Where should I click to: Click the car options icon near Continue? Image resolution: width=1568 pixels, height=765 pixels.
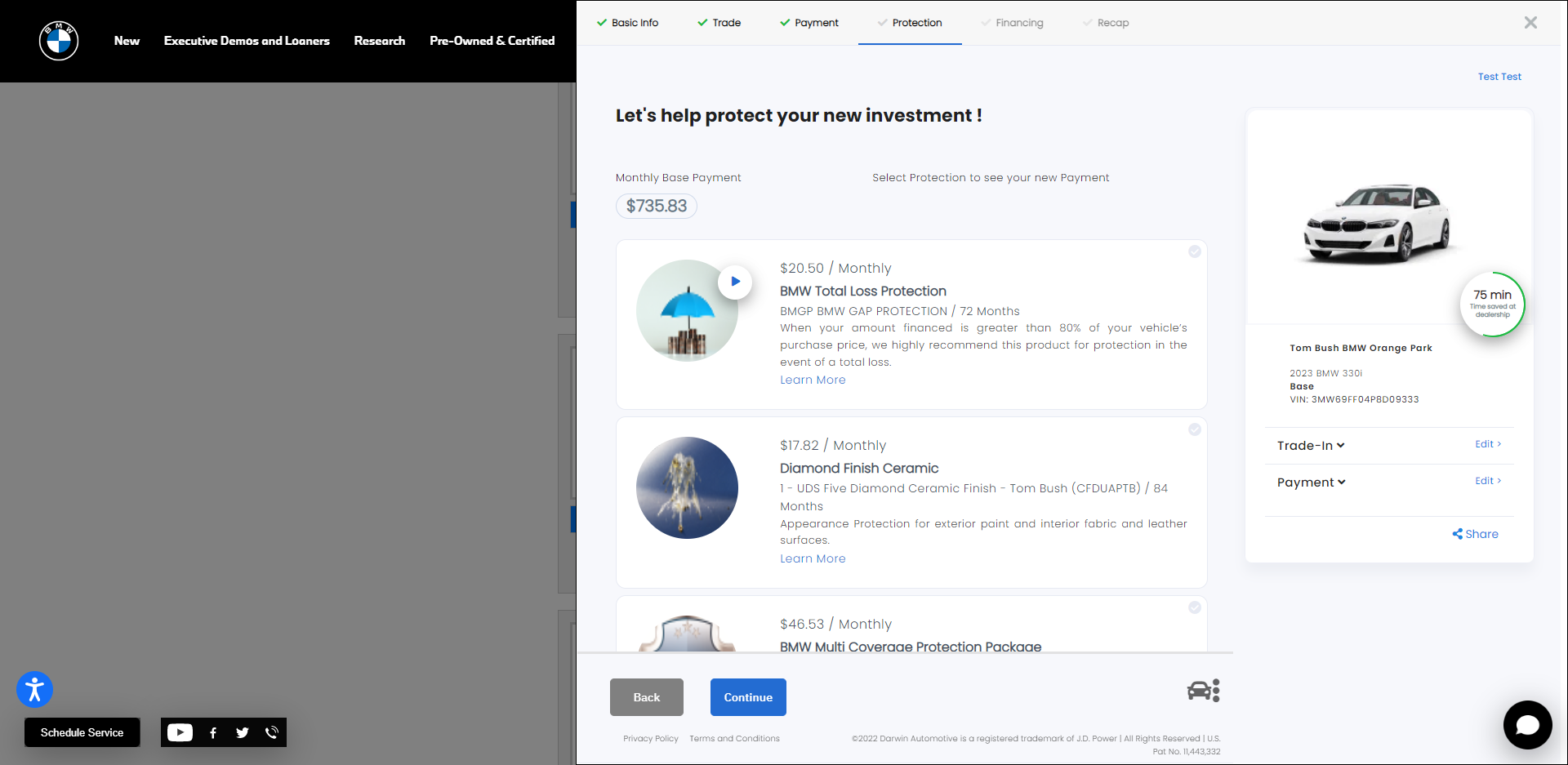pos(1203,691)
